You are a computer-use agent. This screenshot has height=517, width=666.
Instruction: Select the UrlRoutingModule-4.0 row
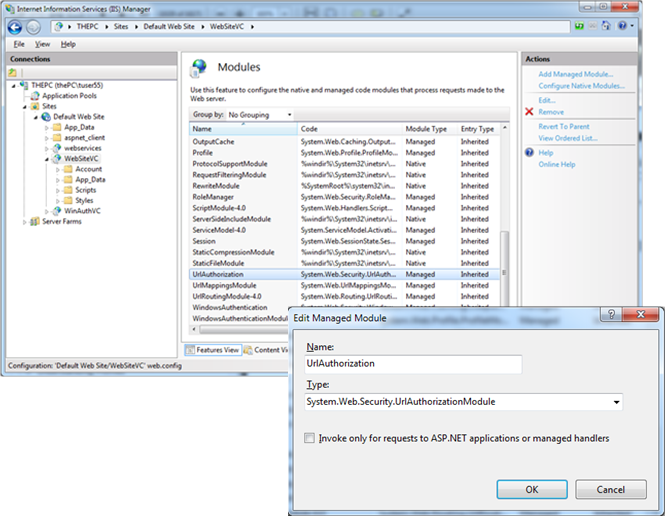(344, 297)
